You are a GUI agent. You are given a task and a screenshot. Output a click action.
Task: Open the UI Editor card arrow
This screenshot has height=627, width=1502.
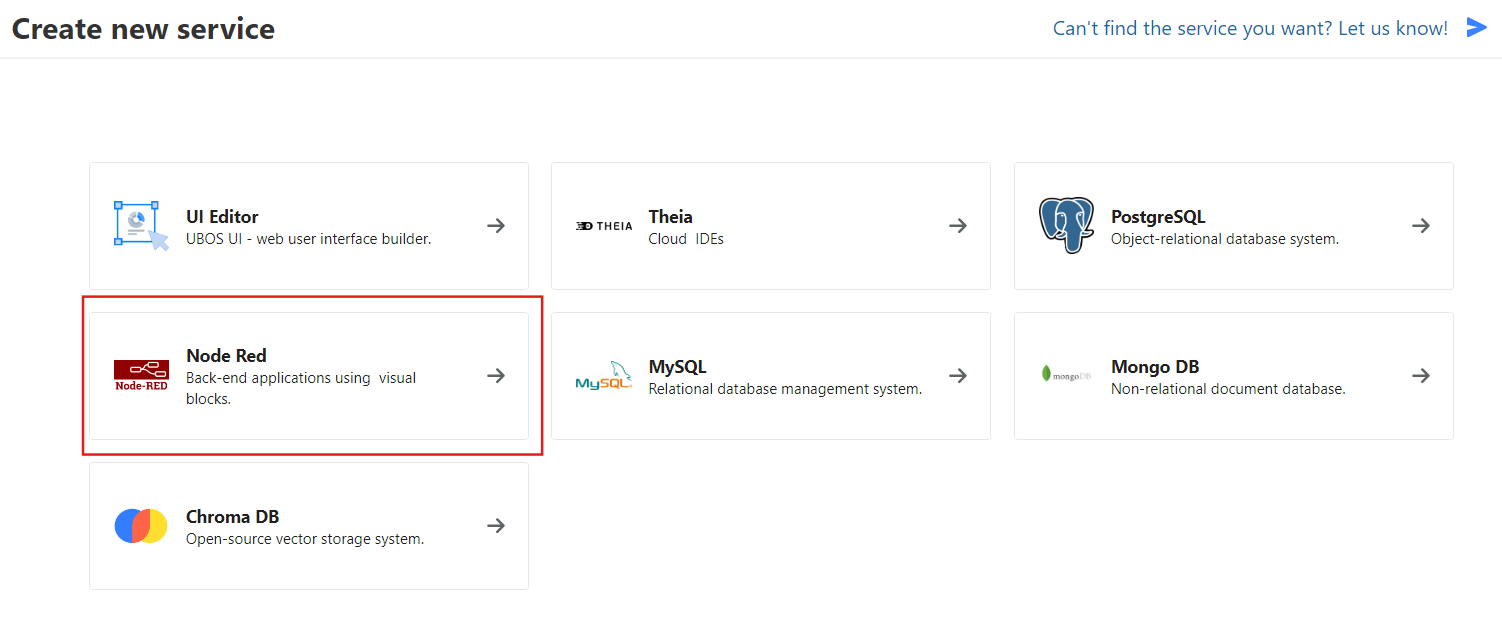click(x=496, y=226)
